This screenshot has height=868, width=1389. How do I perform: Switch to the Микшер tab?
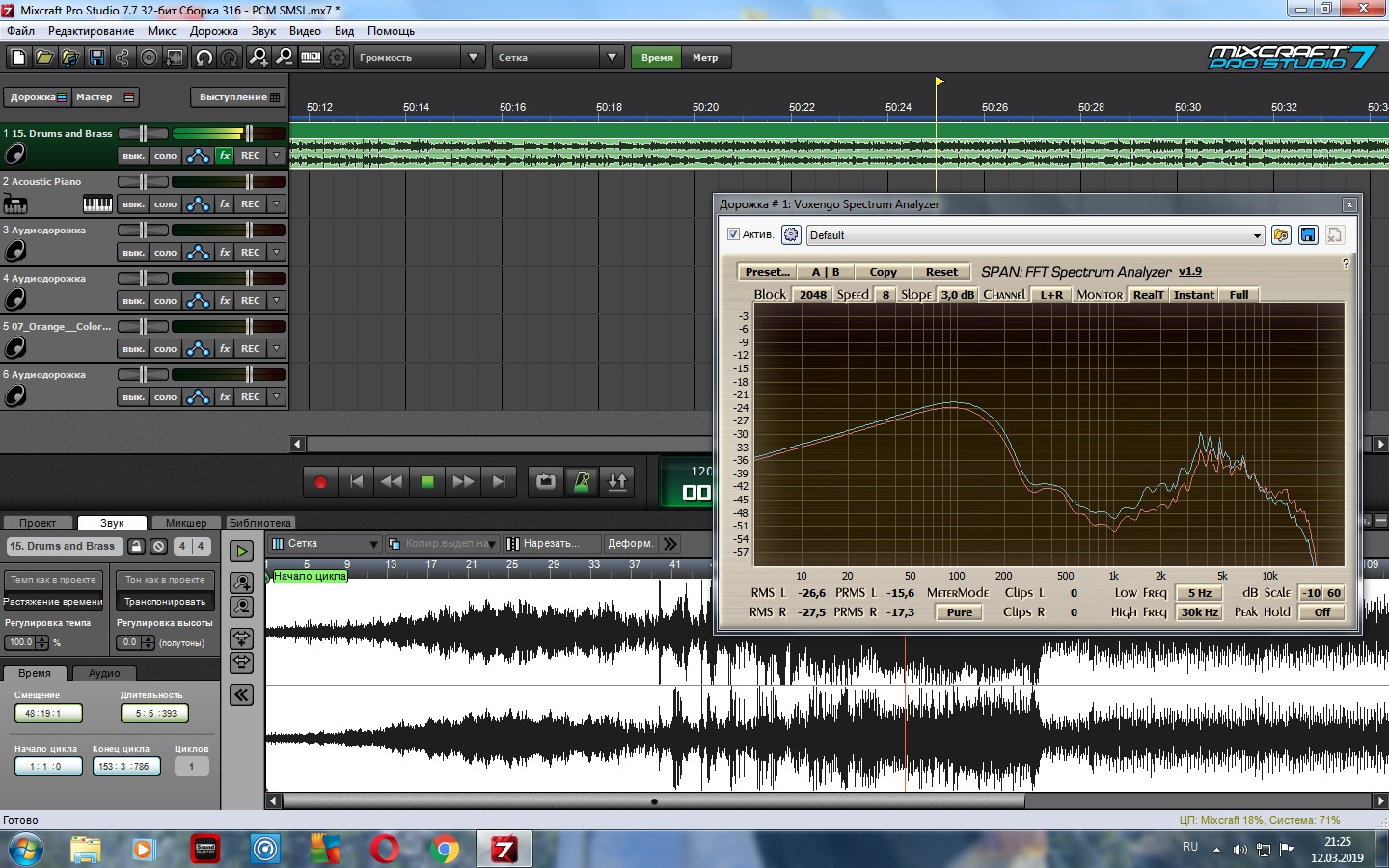(x=186, y=523)
